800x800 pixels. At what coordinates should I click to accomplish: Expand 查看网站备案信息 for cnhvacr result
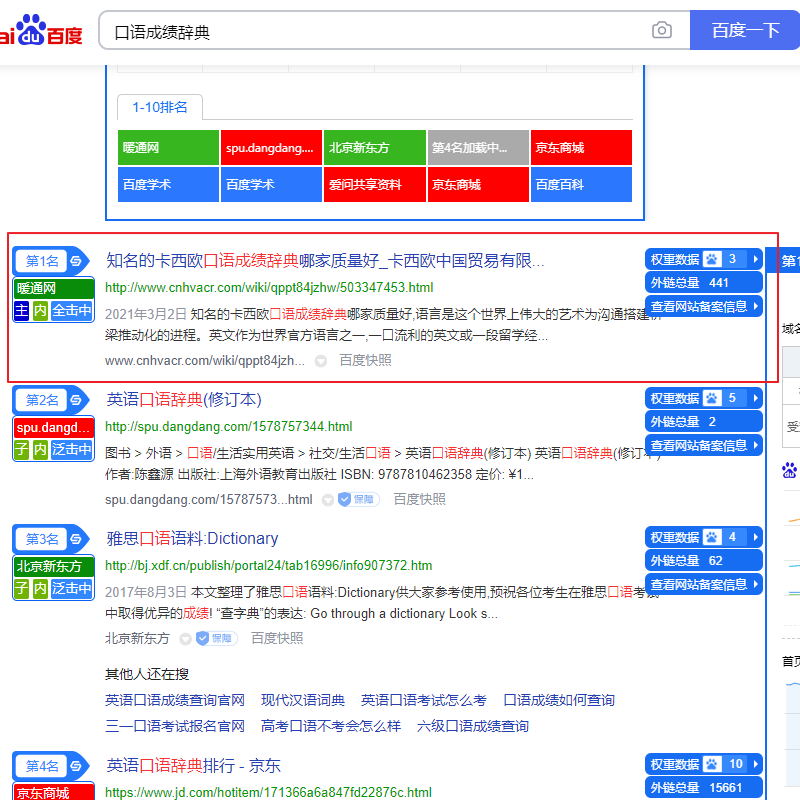704,306
